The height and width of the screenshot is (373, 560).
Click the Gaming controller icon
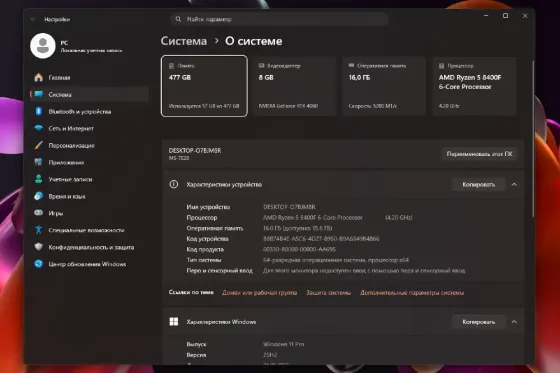tap(39, 213)
